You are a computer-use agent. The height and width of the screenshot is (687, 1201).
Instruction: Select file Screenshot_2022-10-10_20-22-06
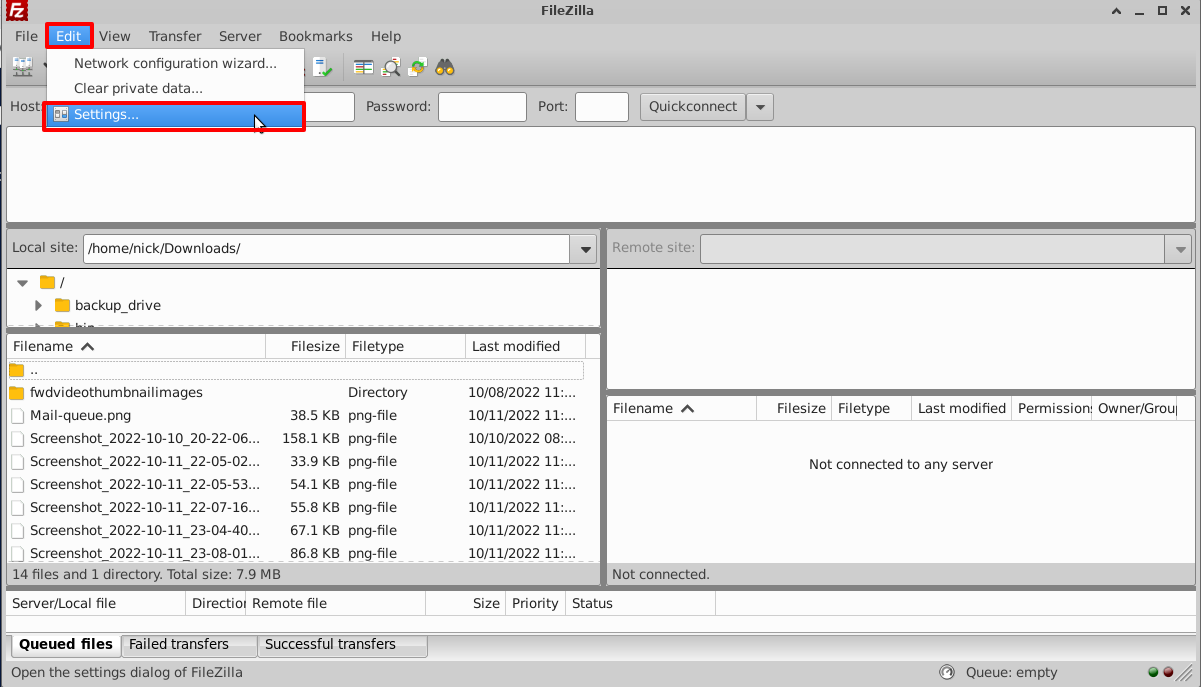coord(144,439)
